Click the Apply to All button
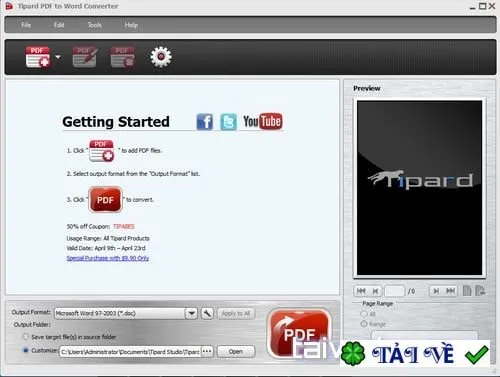 pos(236,313)
